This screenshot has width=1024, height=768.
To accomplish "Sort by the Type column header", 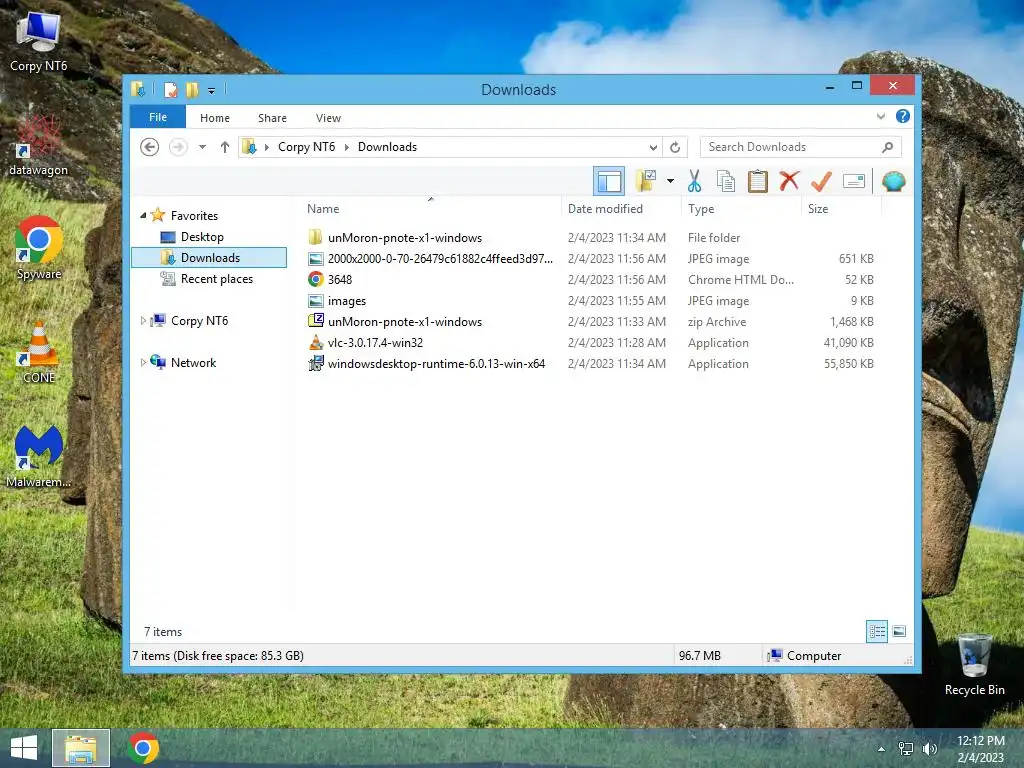I will point(741,208).
